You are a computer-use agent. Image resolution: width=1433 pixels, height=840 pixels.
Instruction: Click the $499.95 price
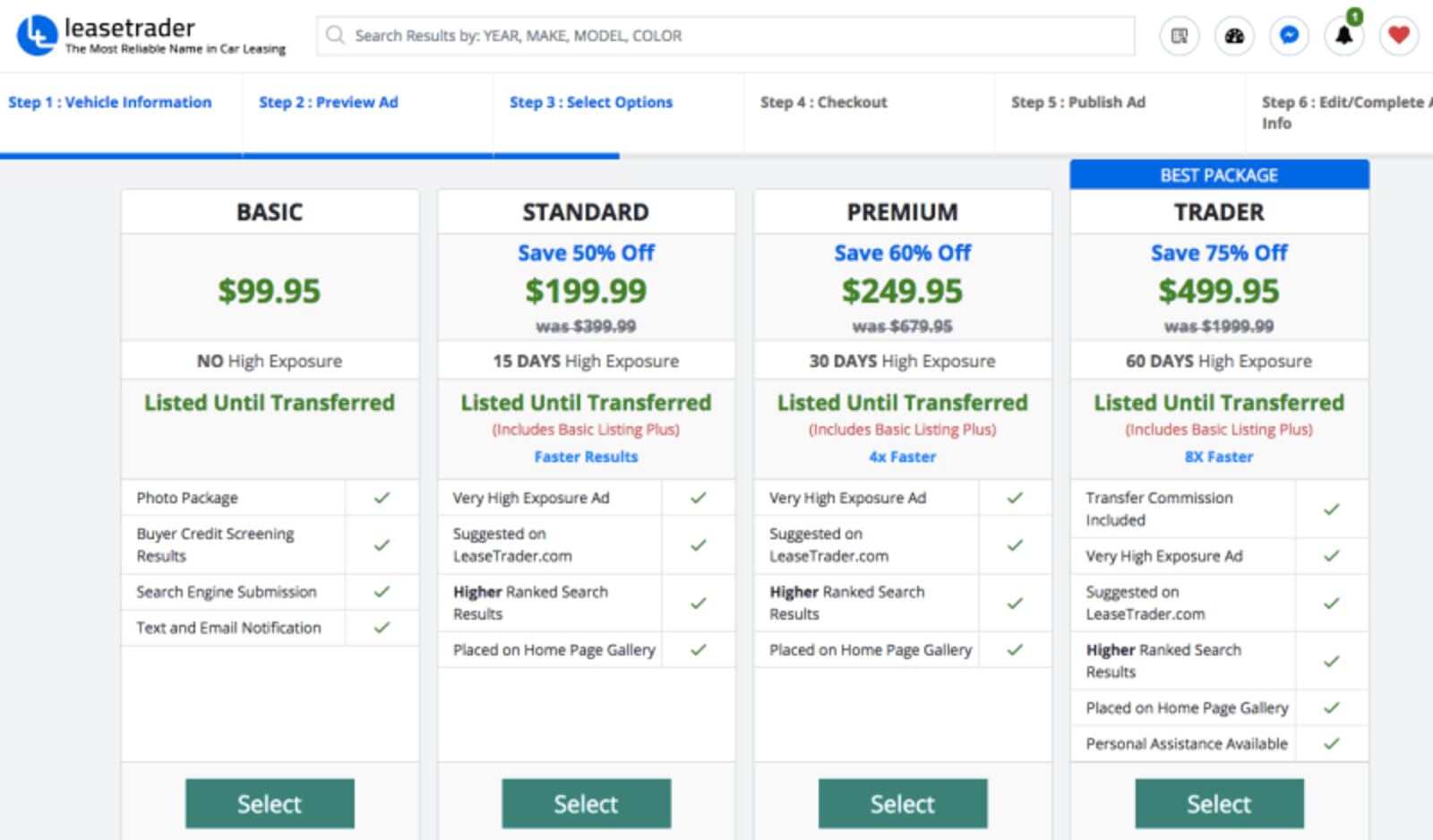pyautogui.click(x=1219, y=291)
